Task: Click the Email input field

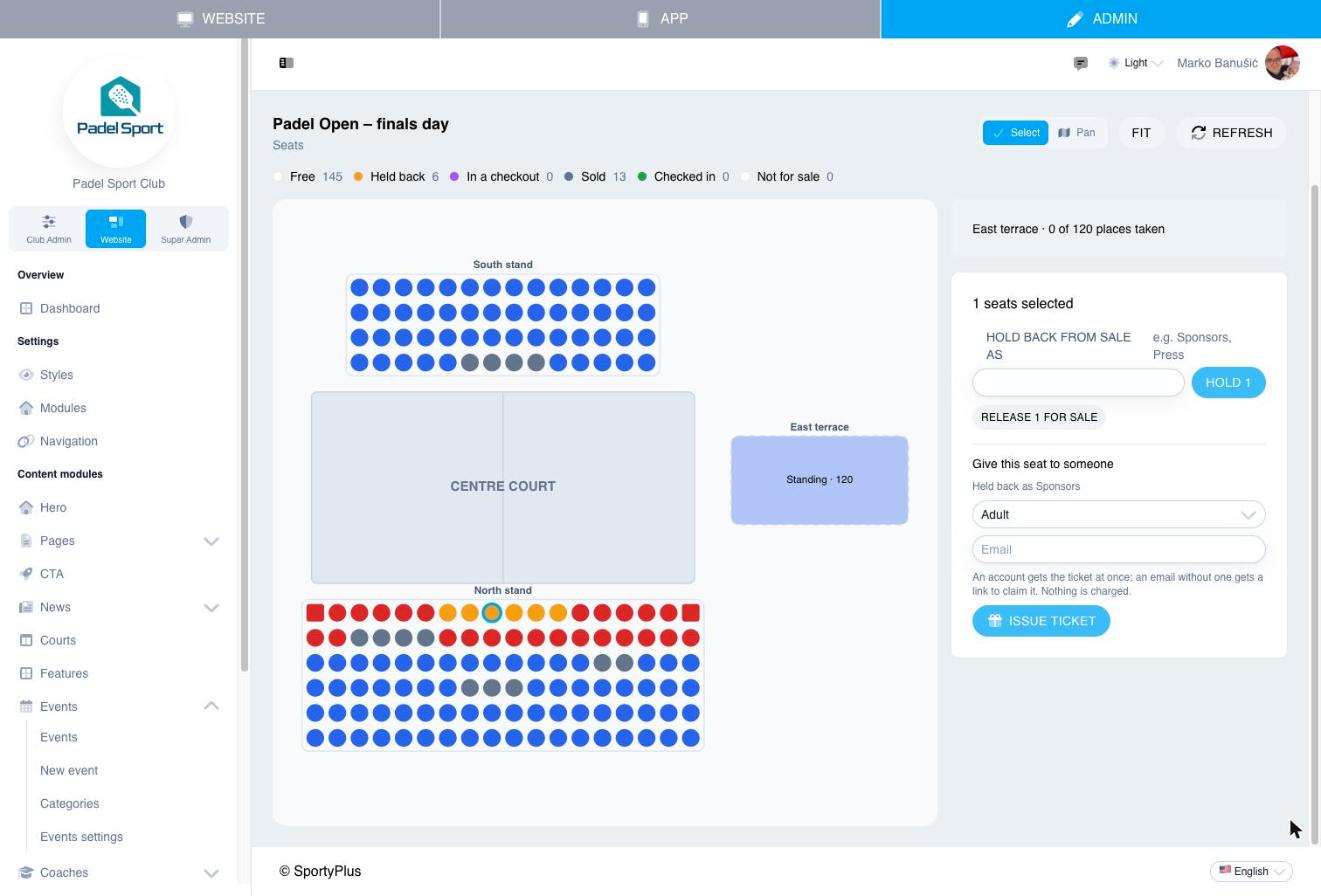Action: [1119, 549]
